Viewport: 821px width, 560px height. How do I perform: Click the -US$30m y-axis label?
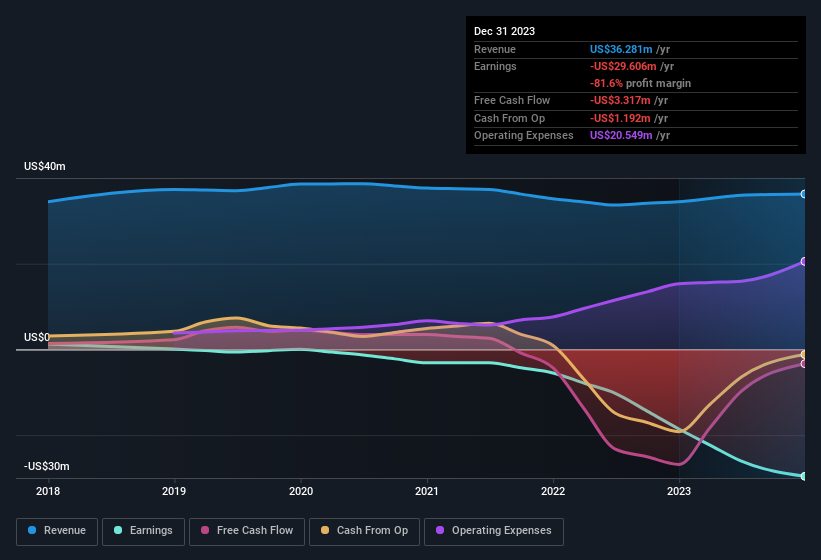pyautogui.click(x=47, y=466)
